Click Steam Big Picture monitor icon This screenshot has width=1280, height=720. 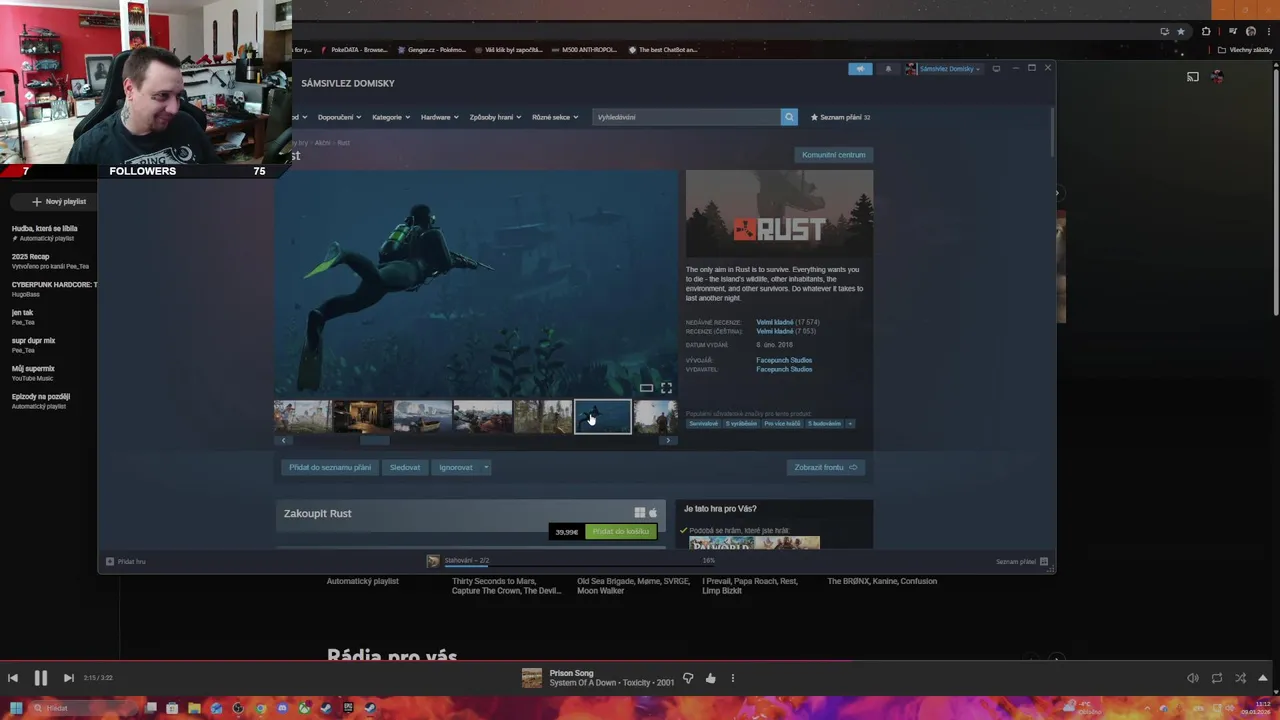(x=996, y=69)
